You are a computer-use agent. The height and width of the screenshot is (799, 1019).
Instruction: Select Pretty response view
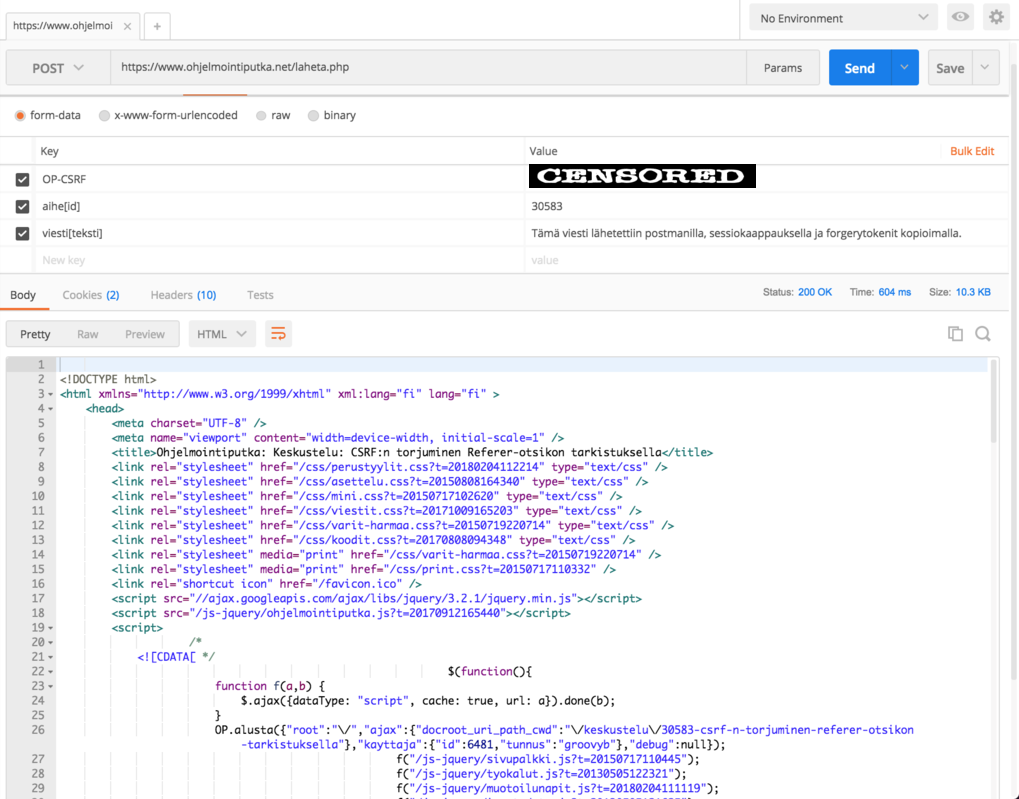click(35, 334)
